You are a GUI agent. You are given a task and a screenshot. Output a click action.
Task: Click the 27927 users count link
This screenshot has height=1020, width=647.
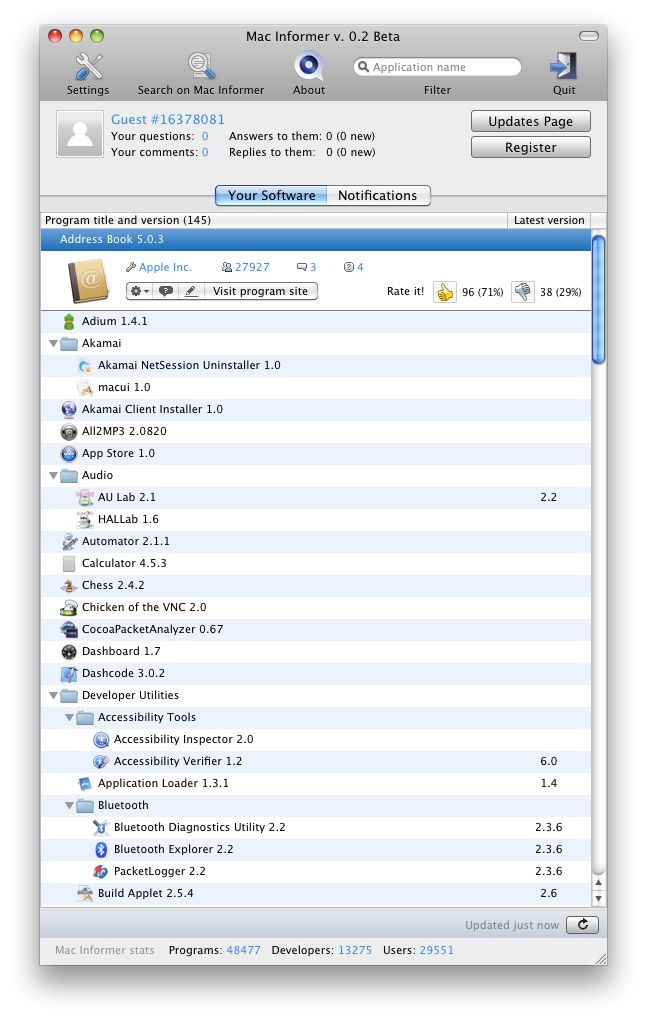pyautogui.click(x=252, y=267)
